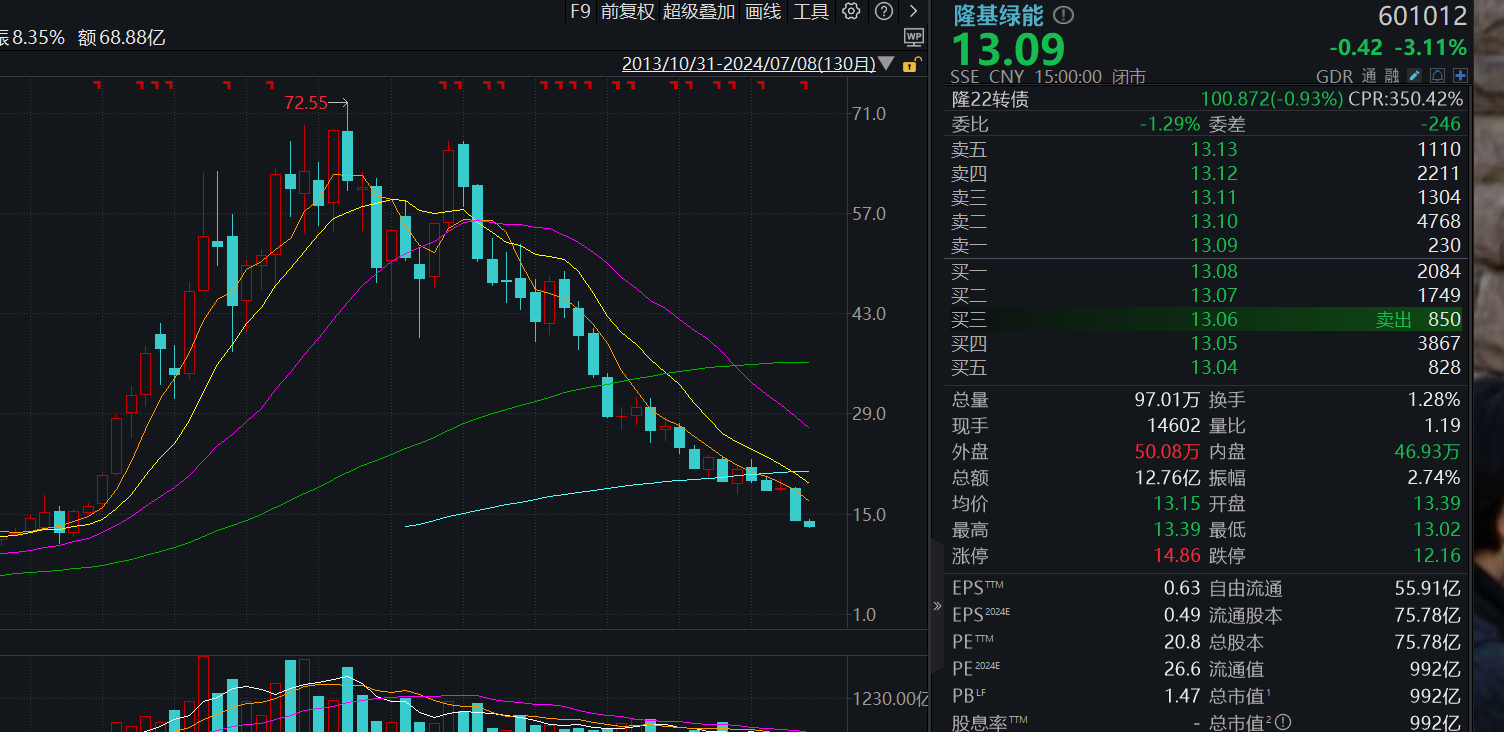The height and width of the screenshot is (732, 1504).
Task: Click the 卖出 sell button
Action: tap(1394, 319)
